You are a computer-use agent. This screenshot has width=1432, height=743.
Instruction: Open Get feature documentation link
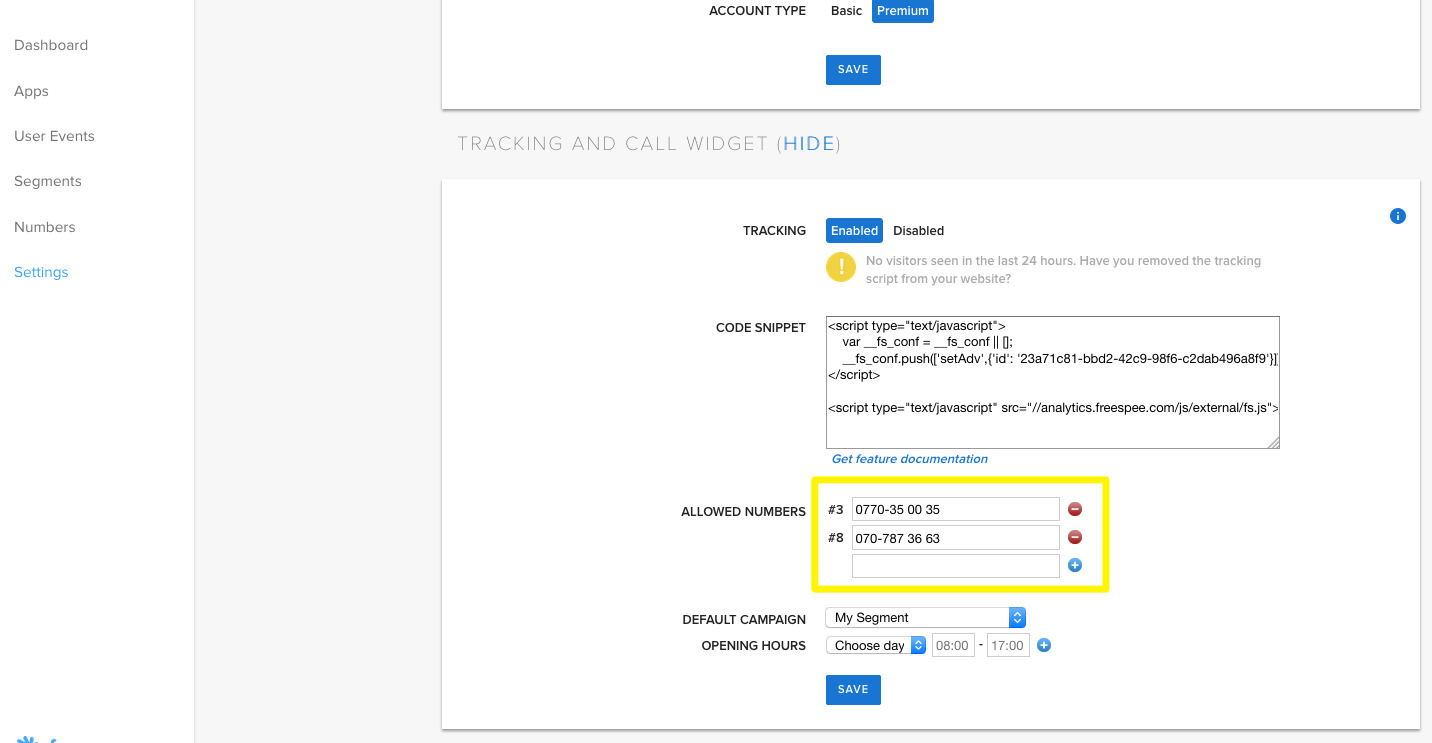coord(910,459)
